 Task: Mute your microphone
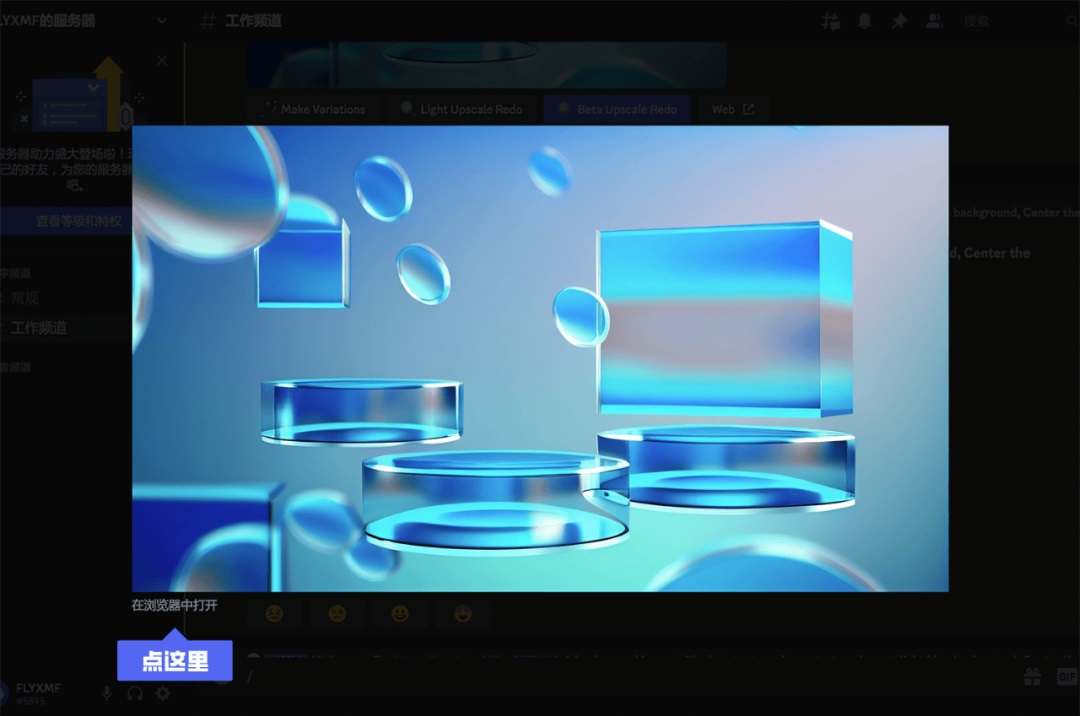click(x=106, y=693)
